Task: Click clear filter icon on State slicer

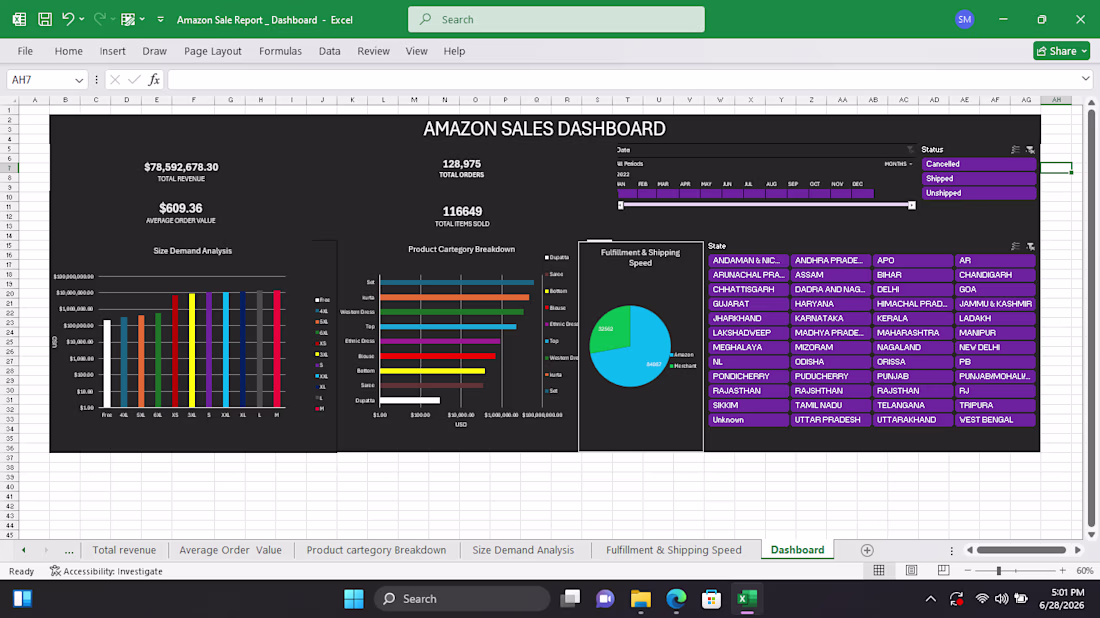Action: [1030, 246]
